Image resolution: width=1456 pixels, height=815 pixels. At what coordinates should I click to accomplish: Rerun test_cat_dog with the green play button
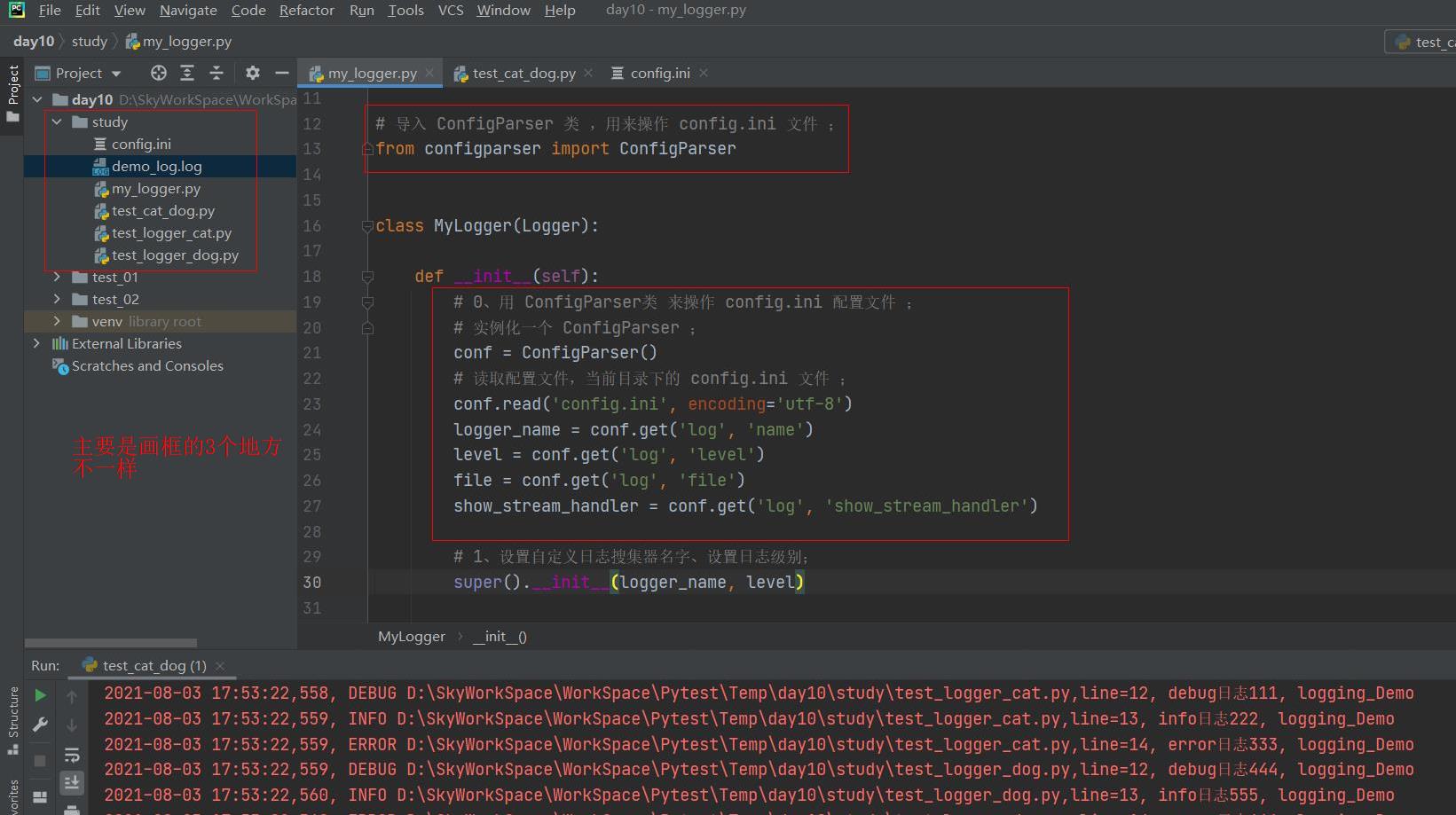coord(40,695)
